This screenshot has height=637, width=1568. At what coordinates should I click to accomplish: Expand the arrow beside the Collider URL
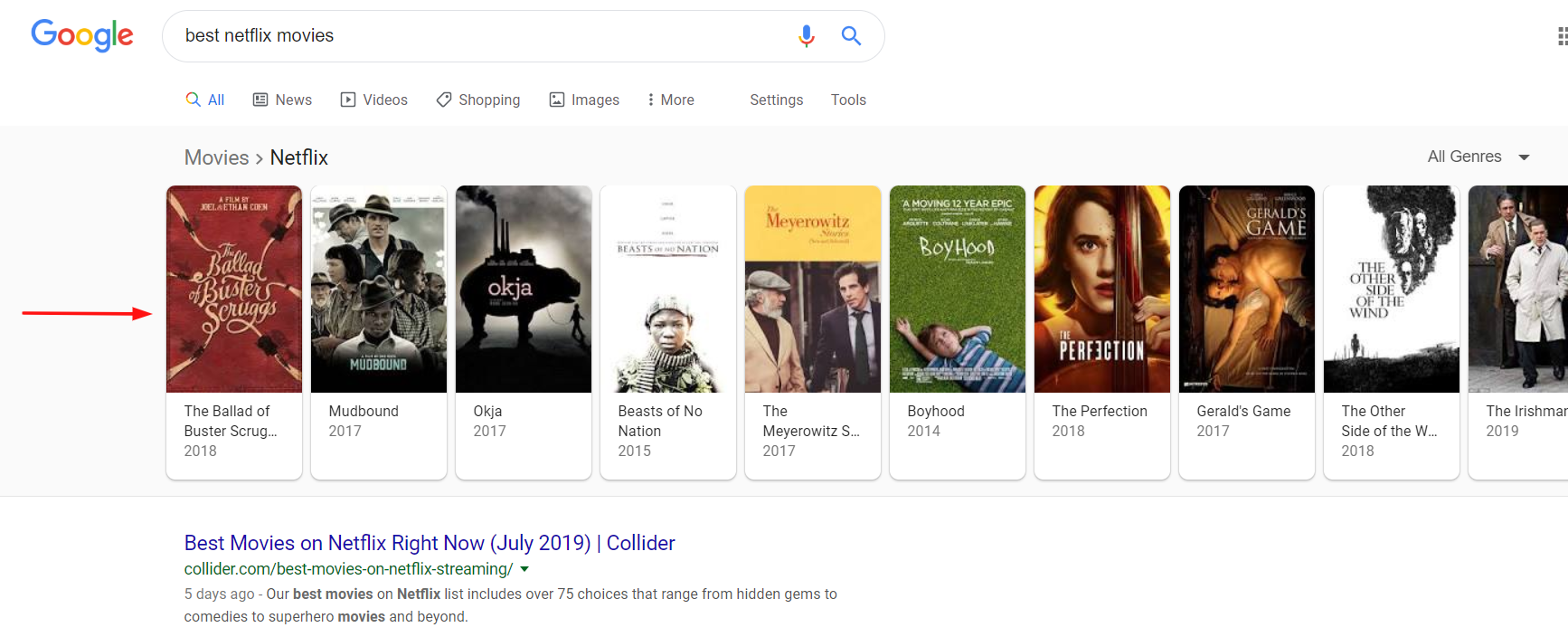[524, 569]
